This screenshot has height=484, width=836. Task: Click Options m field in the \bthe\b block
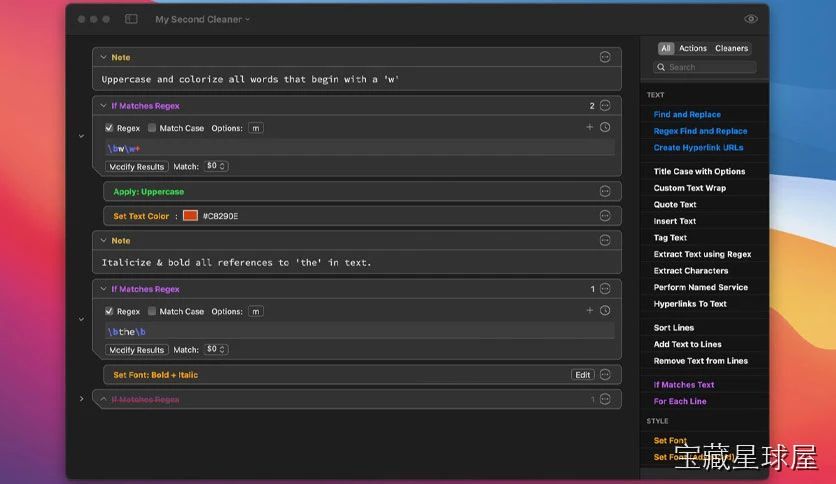pos(256,311)
